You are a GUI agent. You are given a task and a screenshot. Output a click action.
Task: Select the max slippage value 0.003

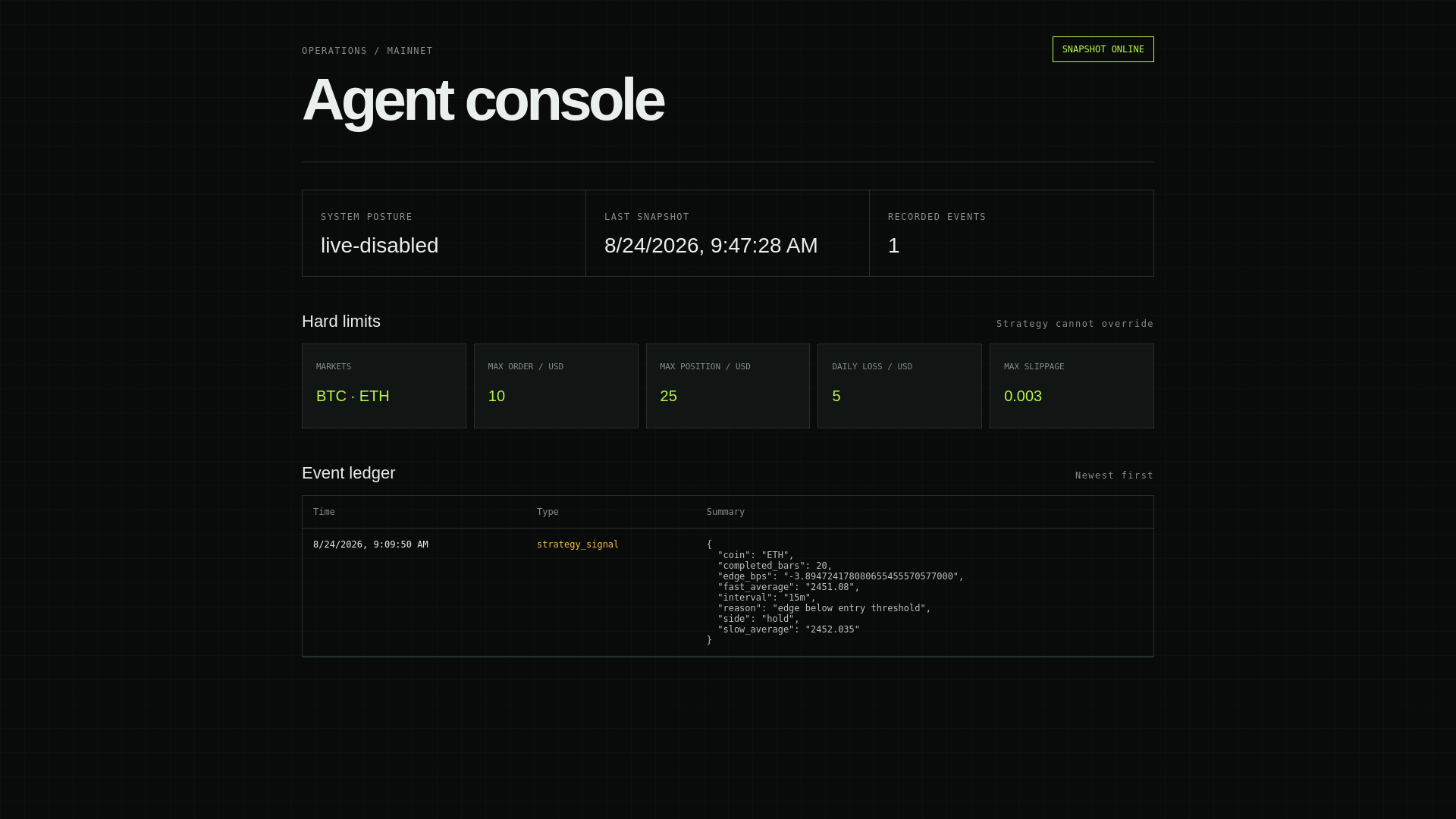click(1023, 396)
